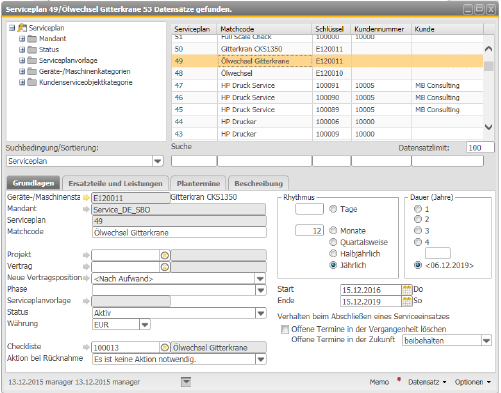Expand the Serviceplanvorlage tree node
This screenshot has height=393, width=501.
pyautogui.click(x=22, y=61)
